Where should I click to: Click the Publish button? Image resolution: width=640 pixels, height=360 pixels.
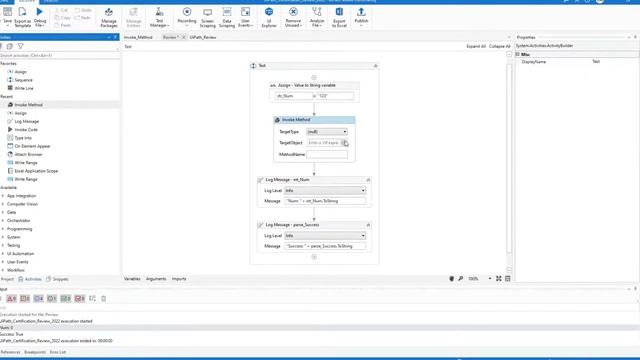[361, 18]
